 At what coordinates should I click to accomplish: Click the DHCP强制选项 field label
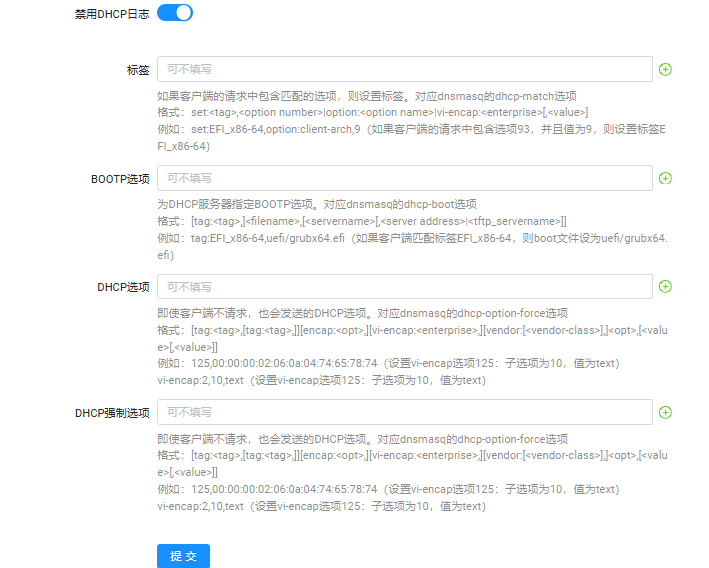(112, 413)
